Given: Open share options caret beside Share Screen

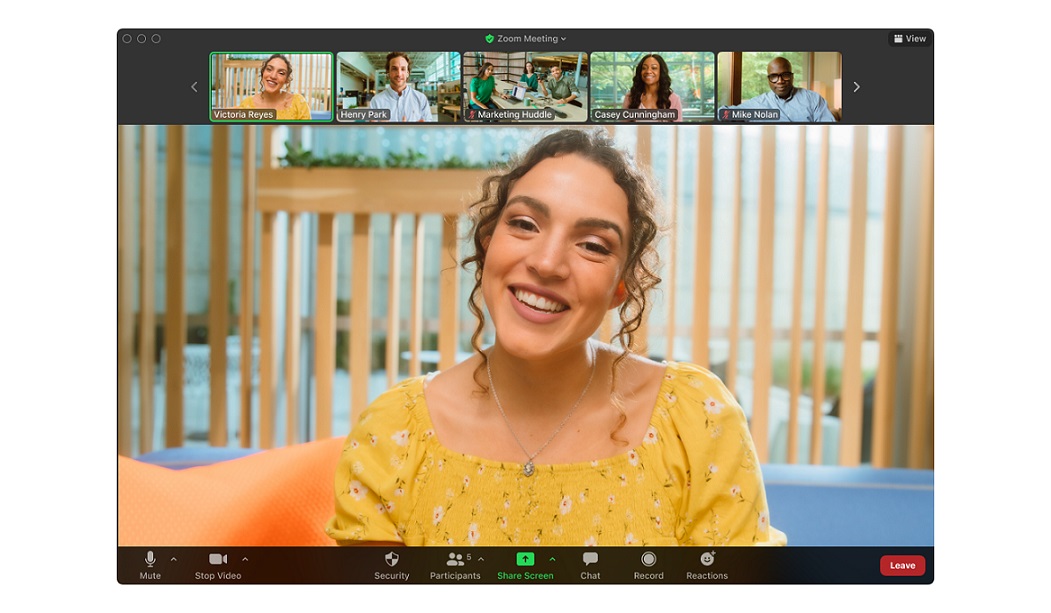Looking at the screenshot, I should [552, 559].
